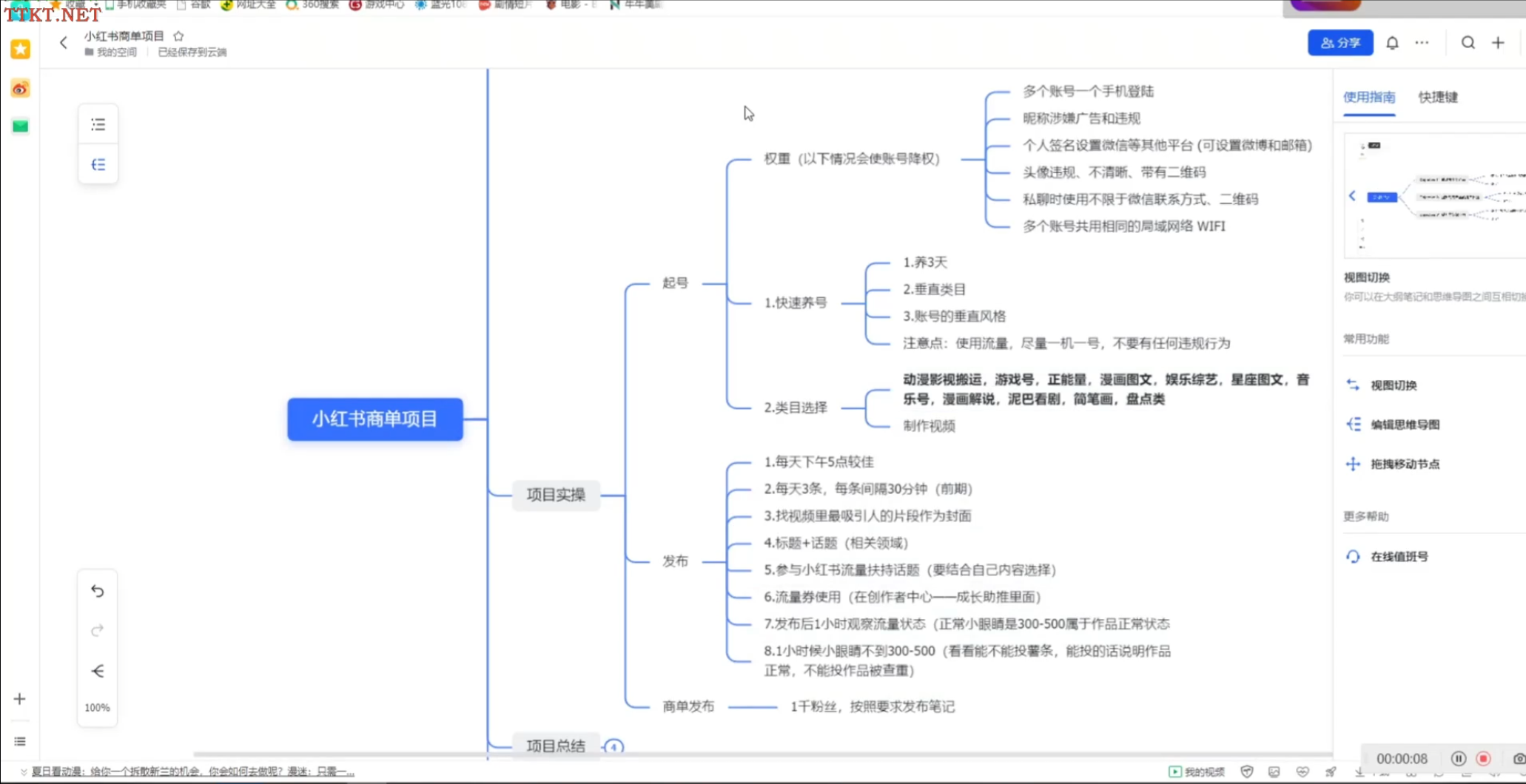This screenshot has height=784, width=1526.
Task: Switch to mind map view icon
Action: coord(98,164)
